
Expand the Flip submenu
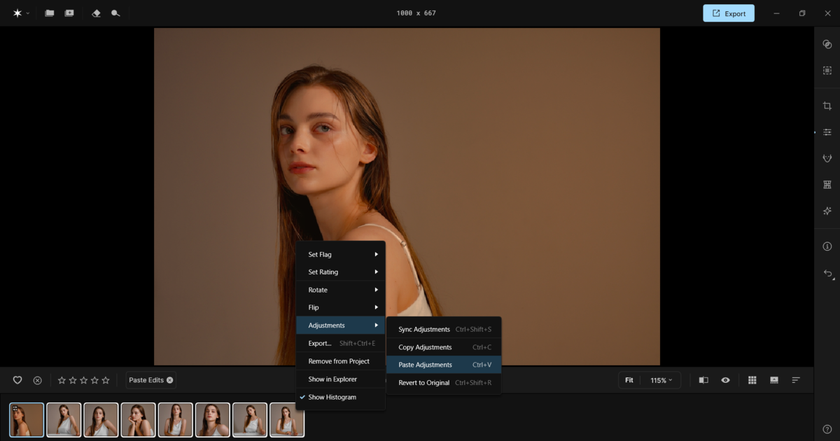point(340,308)
